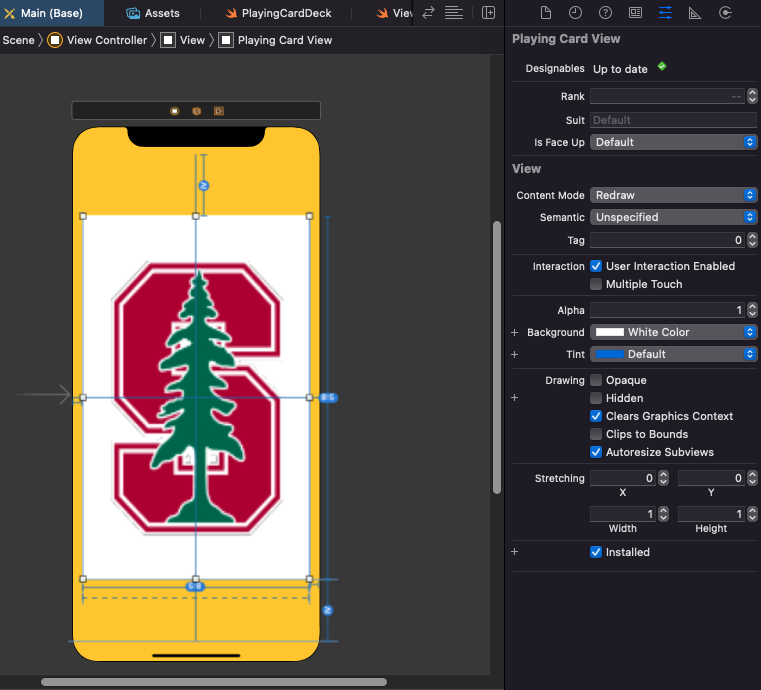Viewport: 761px width, 690px height.
Task: Open the Content Mode dropdown
Action: 673,195
